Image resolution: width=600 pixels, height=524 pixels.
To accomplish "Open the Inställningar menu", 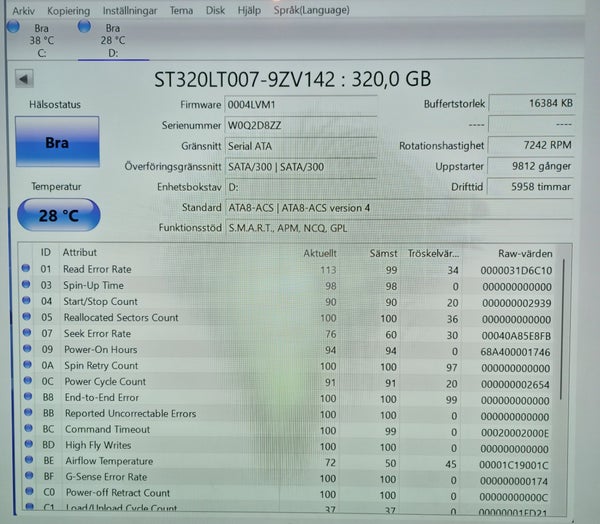I will [x=130, y=11].
